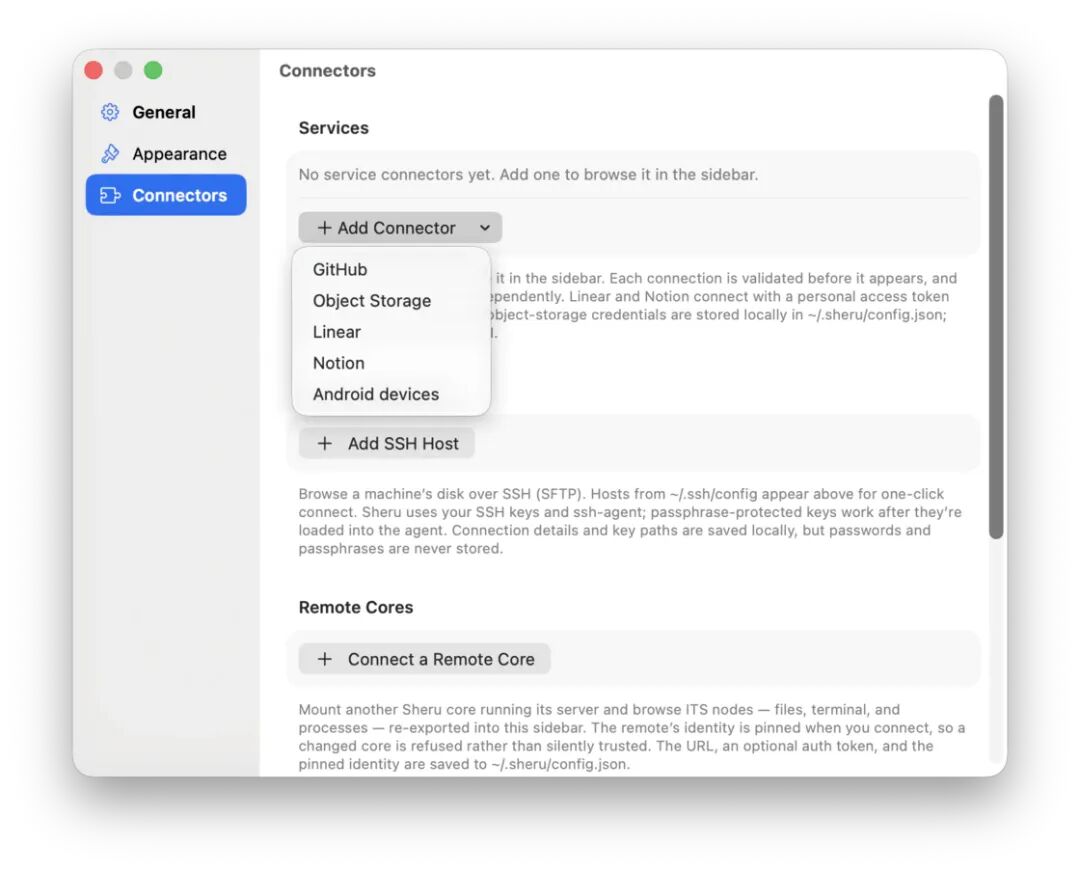
Task: Select the Connectors settings tab
Action: (166, 195)
